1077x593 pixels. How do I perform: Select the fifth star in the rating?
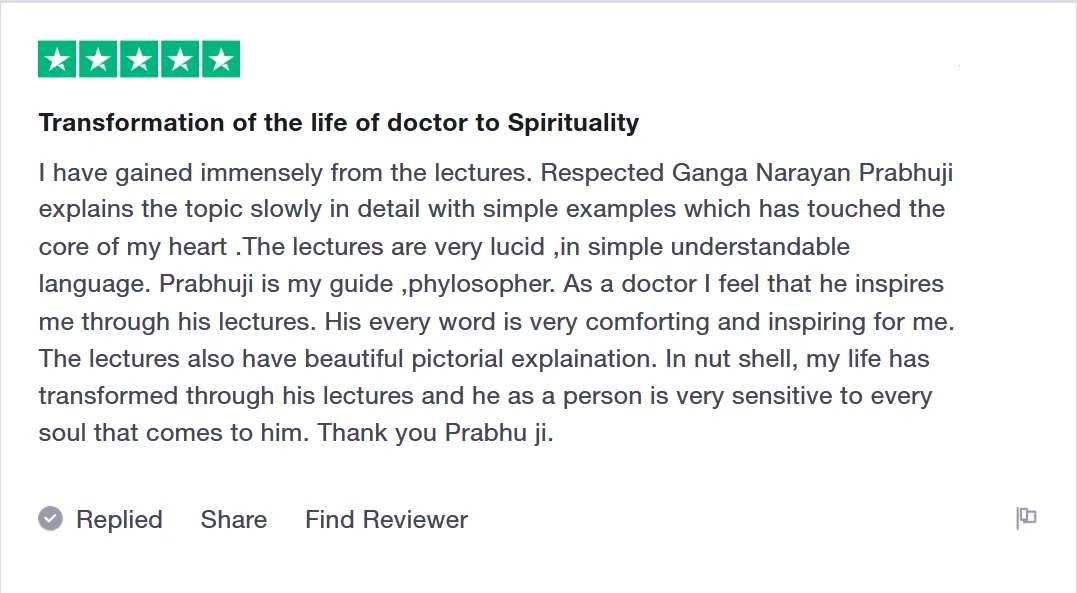point(221,60)
